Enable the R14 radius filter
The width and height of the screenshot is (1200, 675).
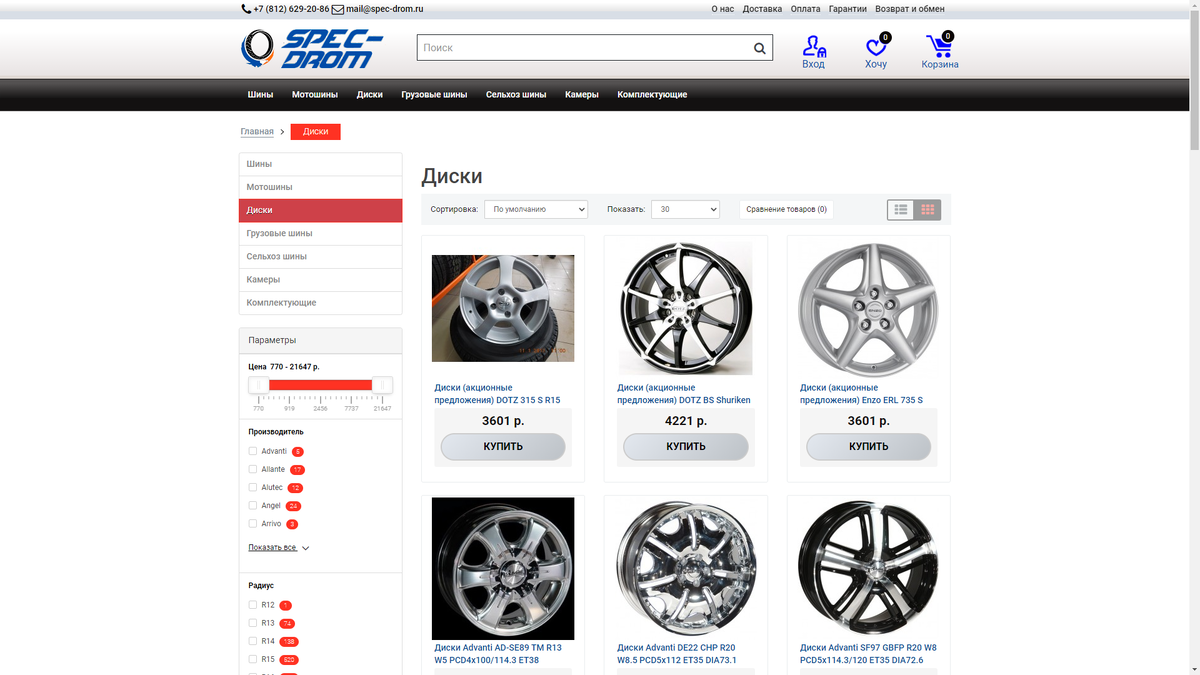(253, 641)
